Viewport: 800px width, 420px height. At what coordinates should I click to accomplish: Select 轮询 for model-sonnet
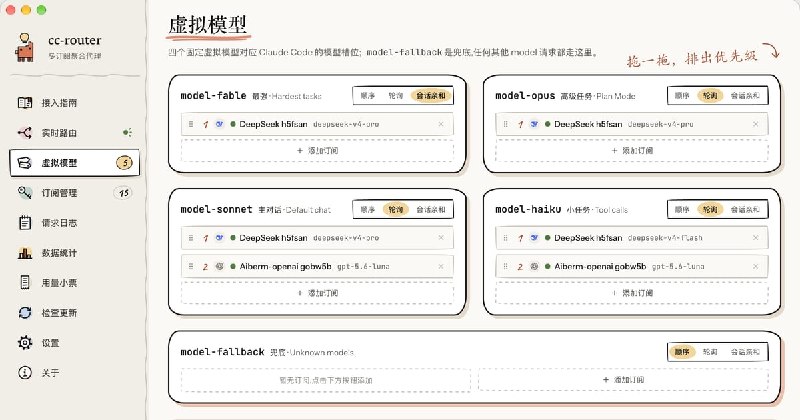[x=395, y=210]
